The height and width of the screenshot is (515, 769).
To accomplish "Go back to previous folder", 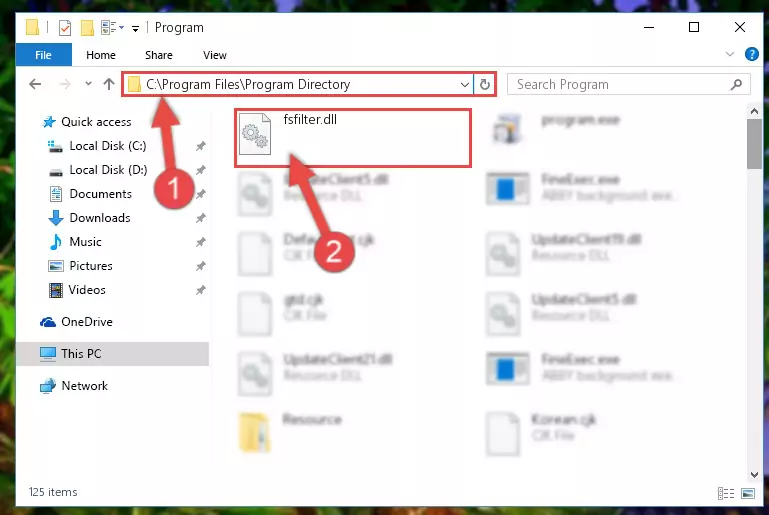I will pos(35,84).
